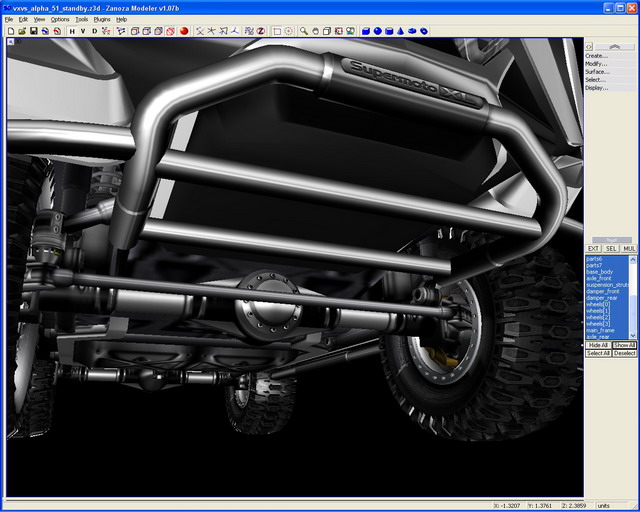Screen dimensions: 640x512
Task: Toggle the H axis lock button
Action: (71, 31)
